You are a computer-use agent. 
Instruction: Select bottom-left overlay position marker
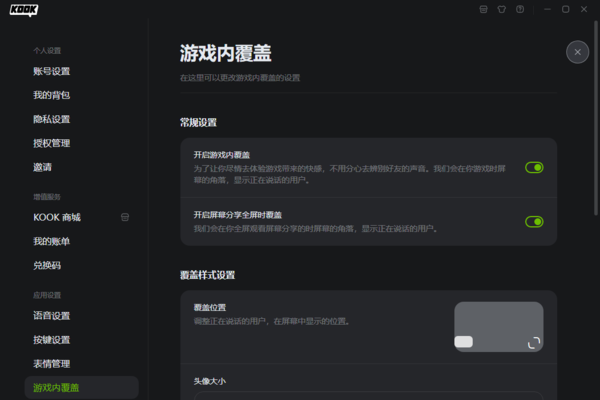[x=464, y=342]
